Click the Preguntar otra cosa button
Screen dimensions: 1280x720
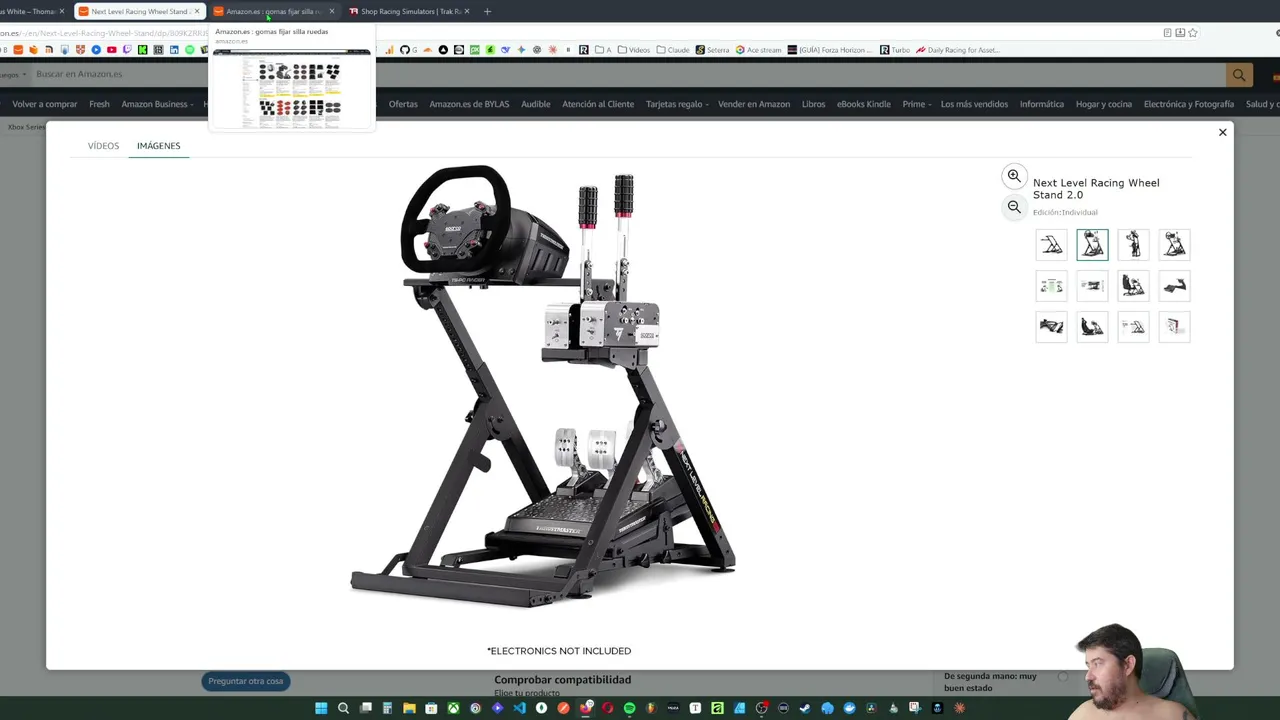[x=246, y=681]
